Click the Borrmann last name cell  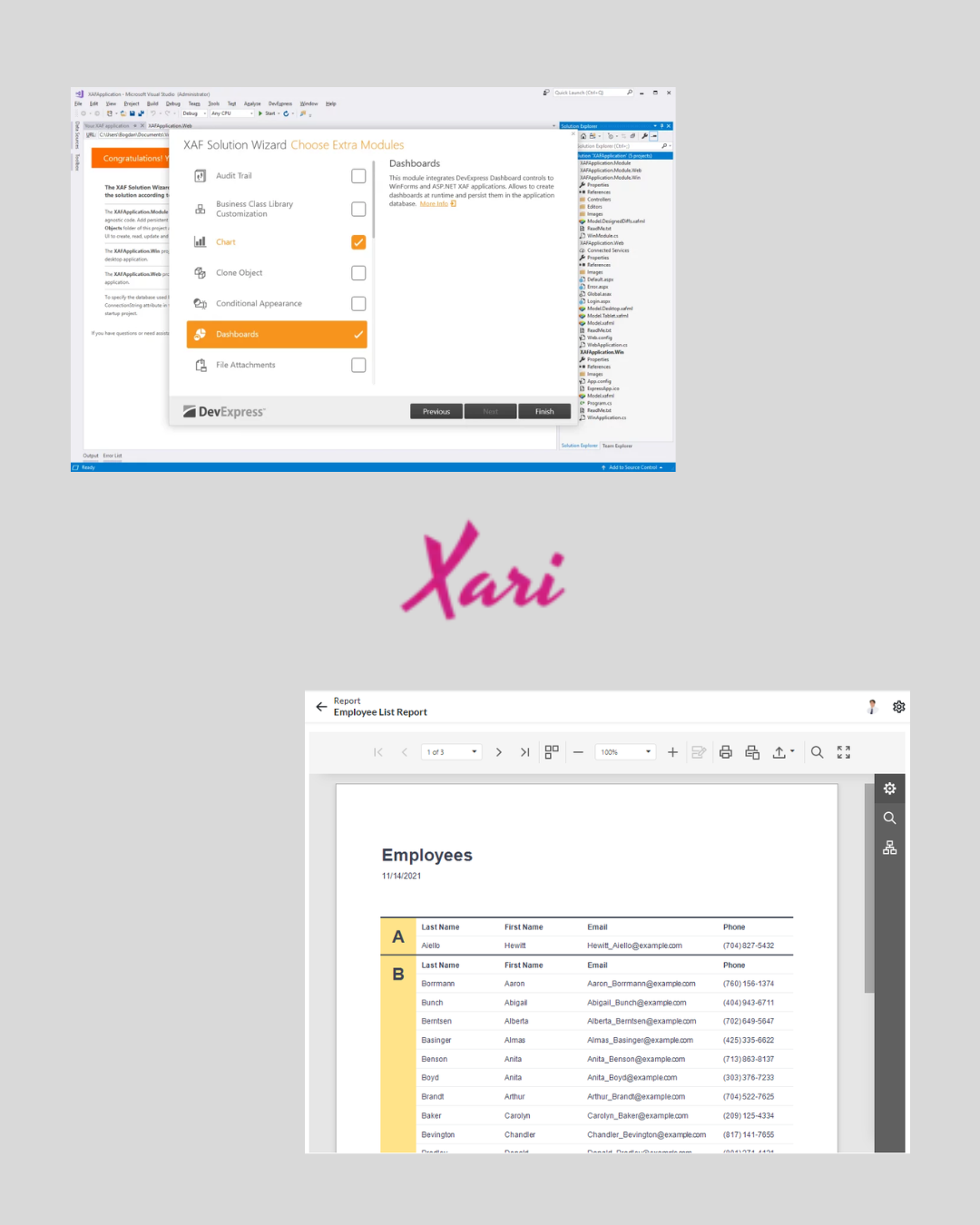click(x=438, y=984)
